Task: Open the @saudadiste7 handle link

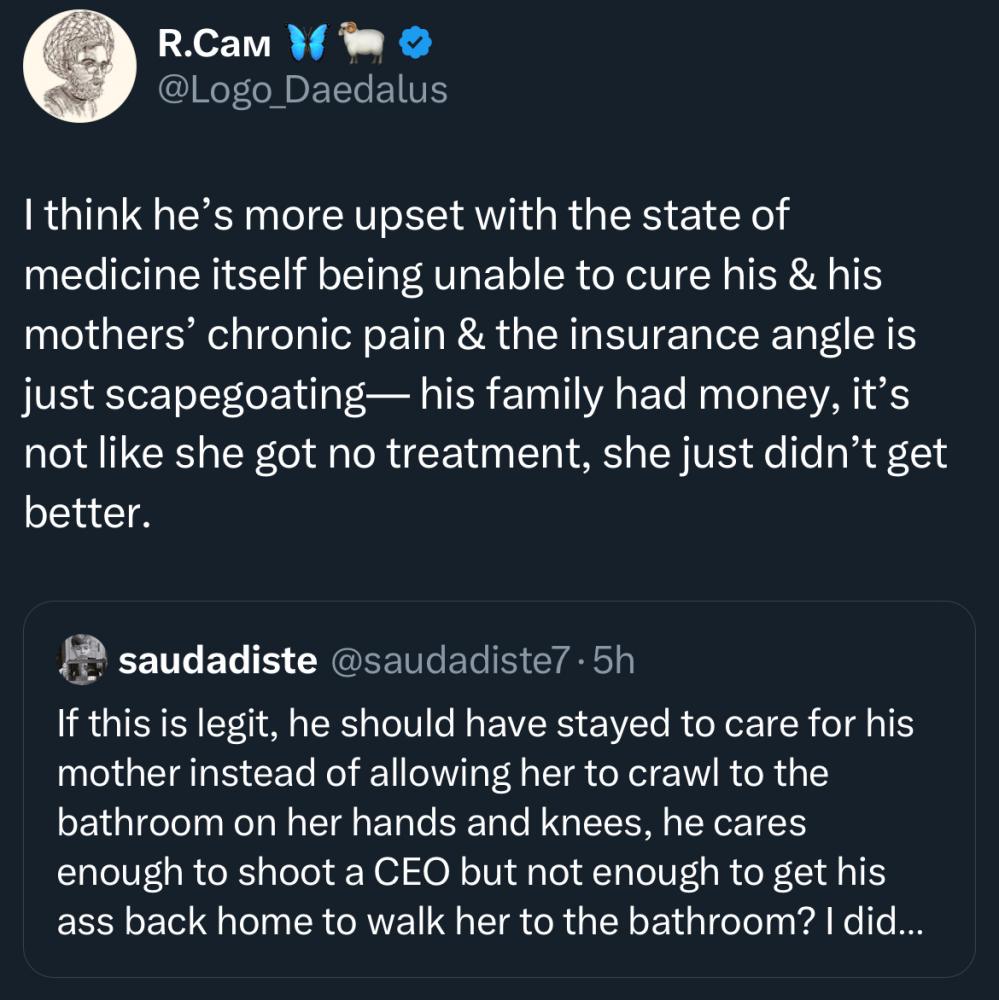Action: 449,660
